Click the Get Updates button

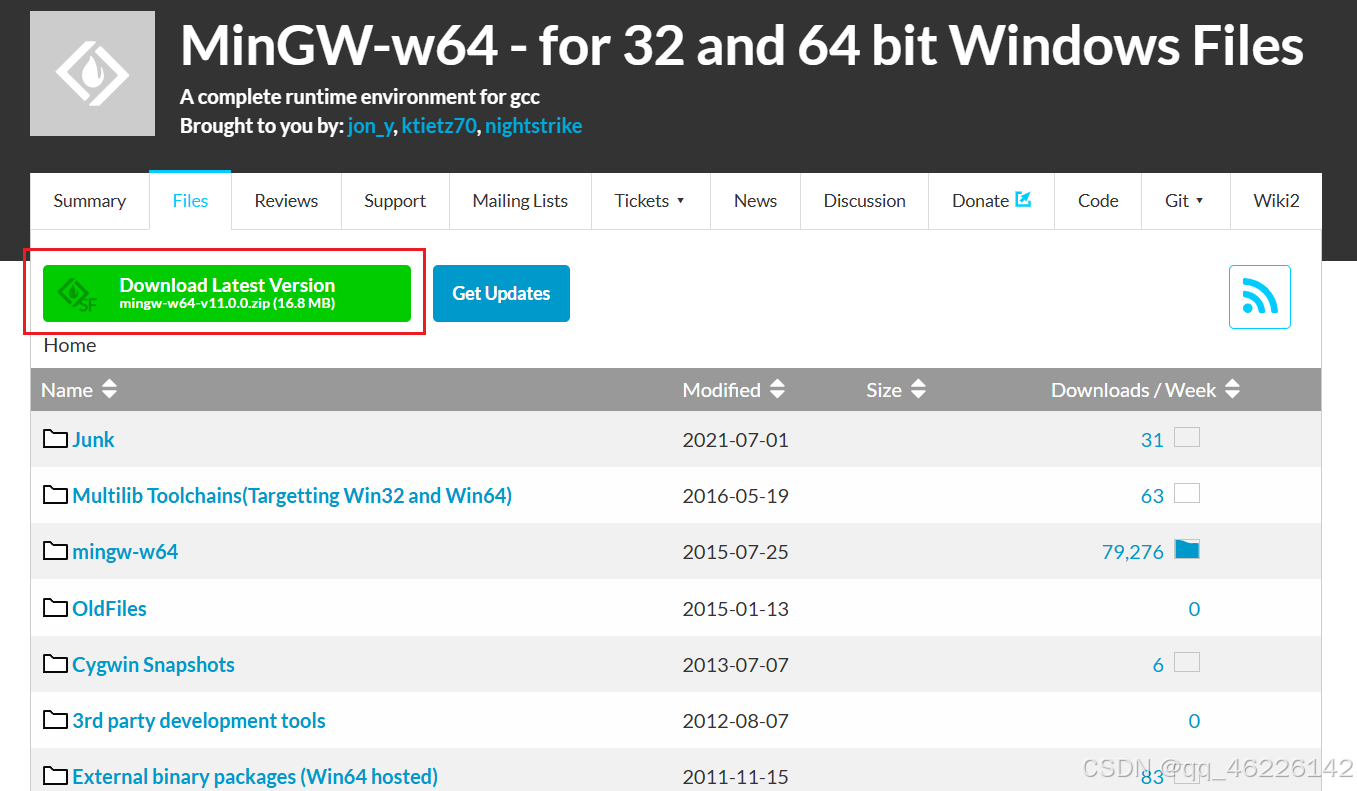pos(501,293)
